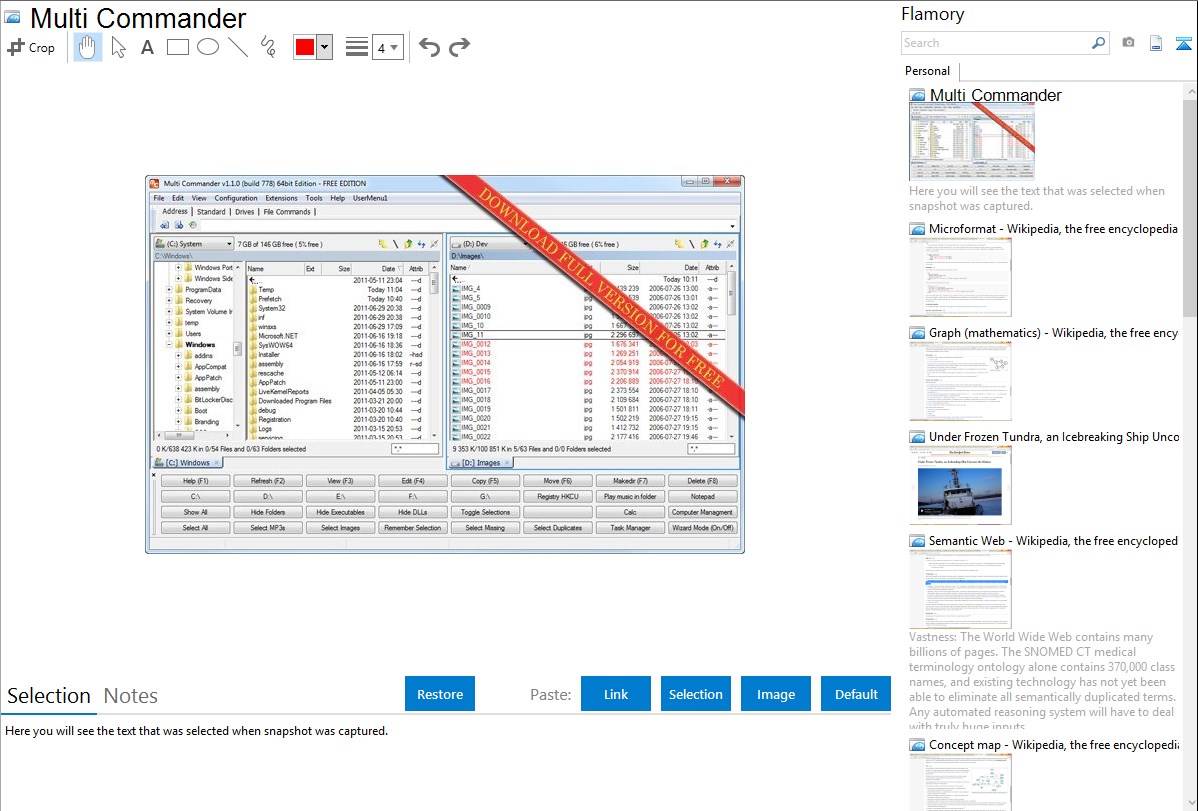
Task: Click the 'Multi Commander' title in the snapshot list
Action: coord(996,96)
